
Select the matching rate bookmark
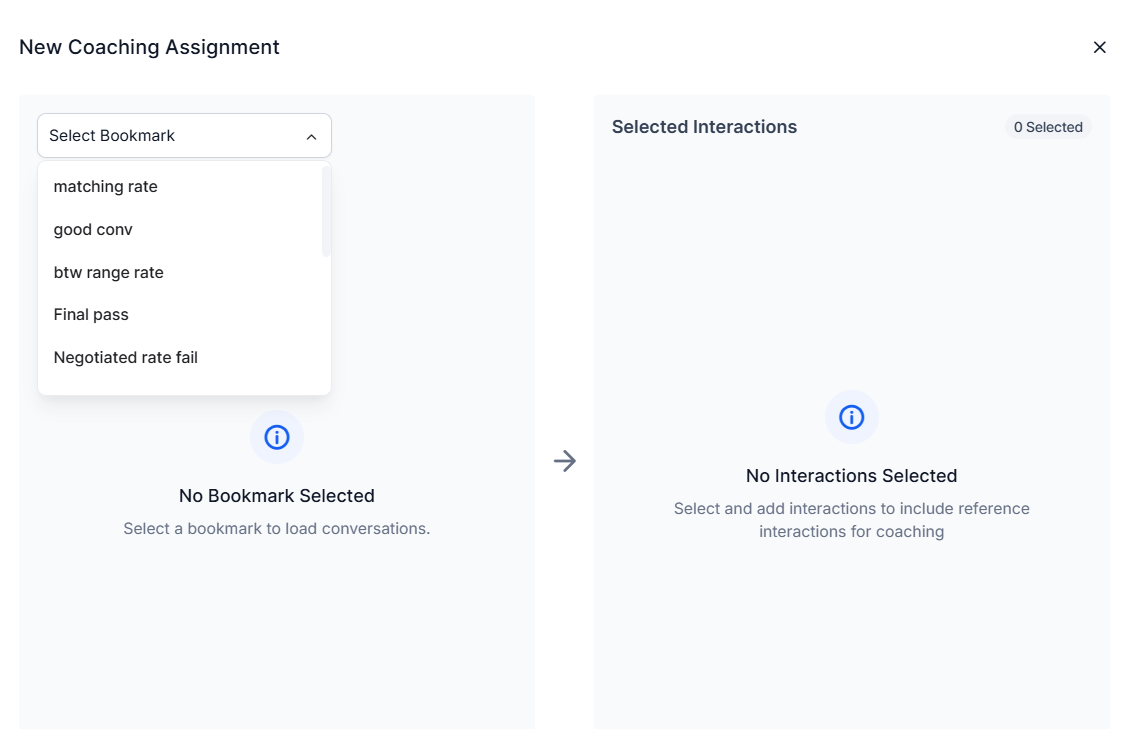tap(105, 186)
